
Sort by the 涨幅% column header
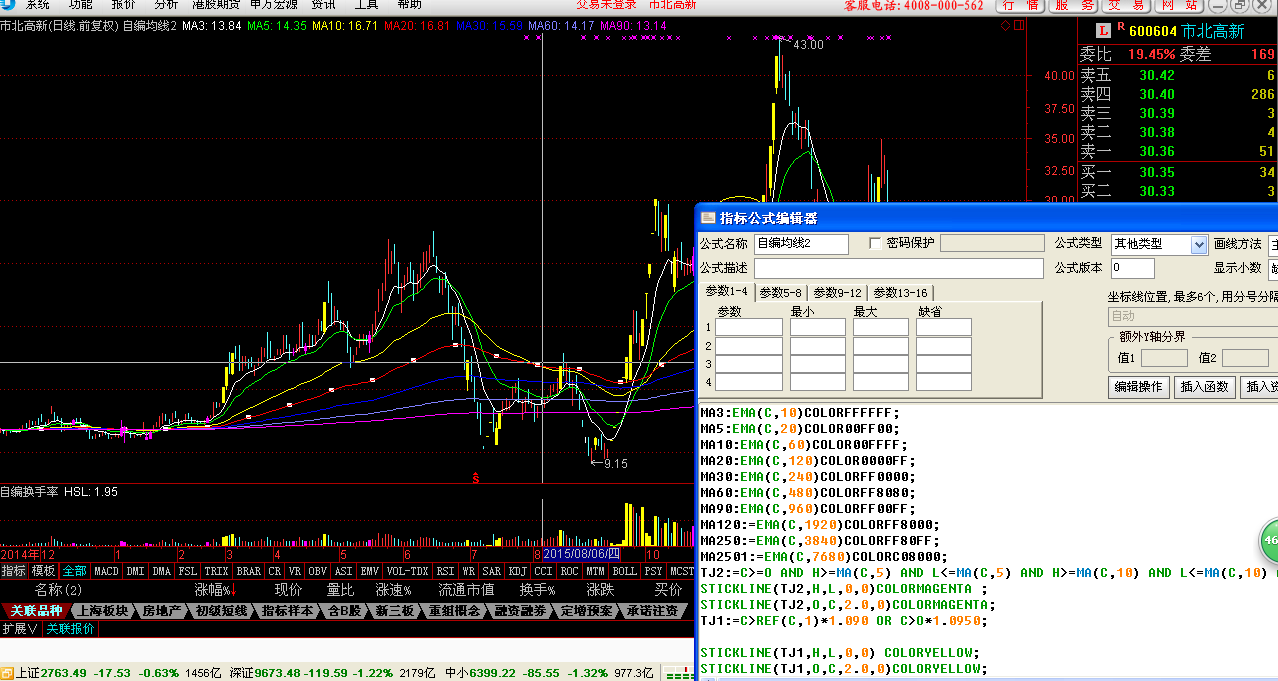pyautogui.click(x=214, y=590)
